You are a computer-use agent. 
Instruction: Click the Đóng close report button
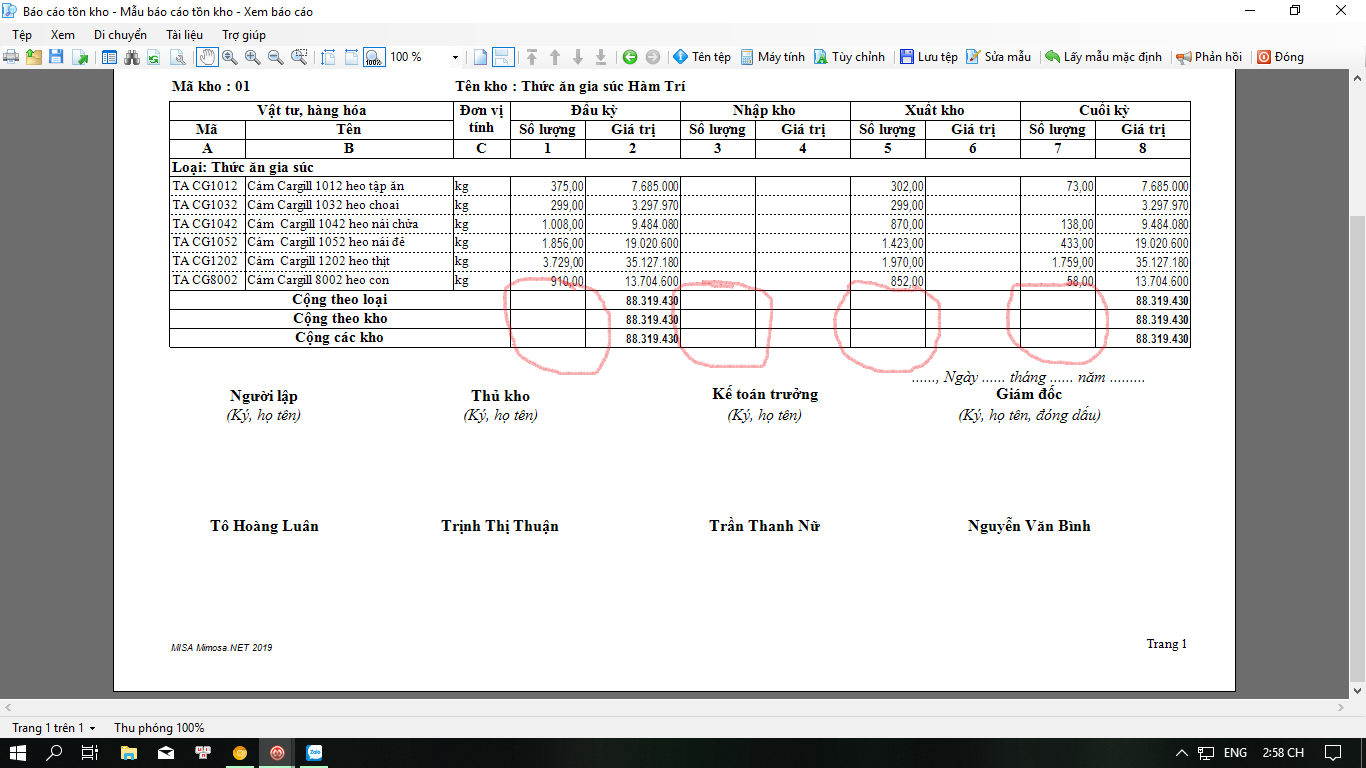[x=1280, y=57]
